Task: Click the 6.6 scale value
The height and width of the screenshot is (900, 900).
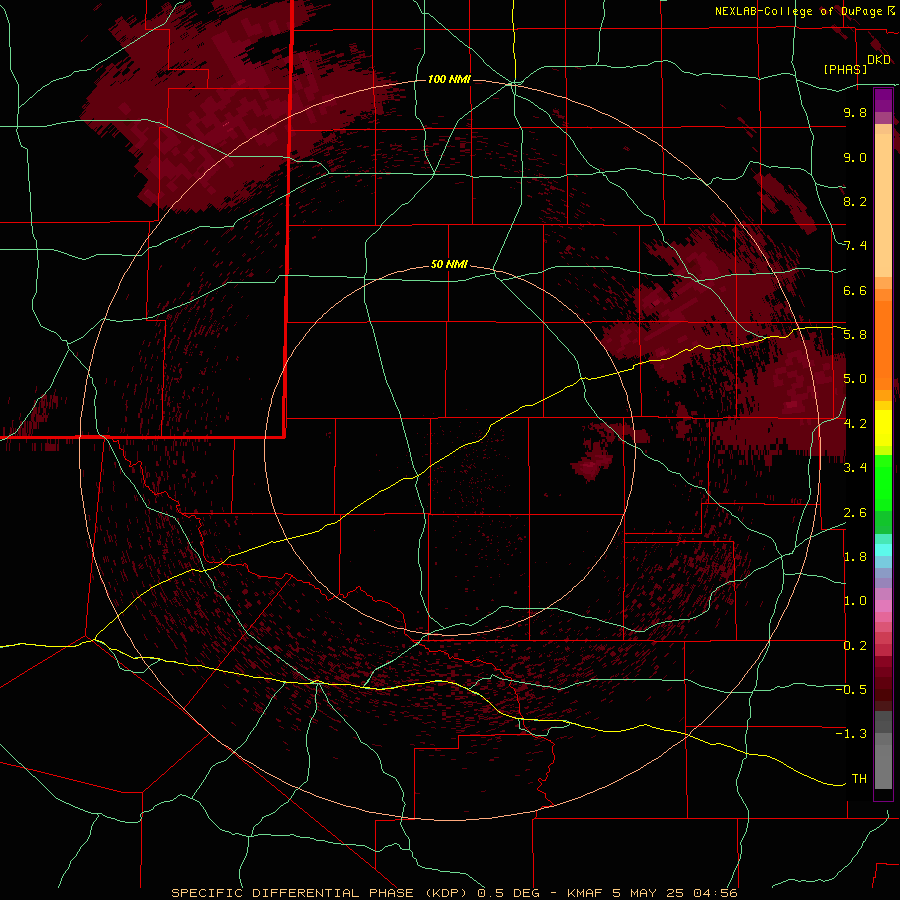Action: tap(855, 290)
